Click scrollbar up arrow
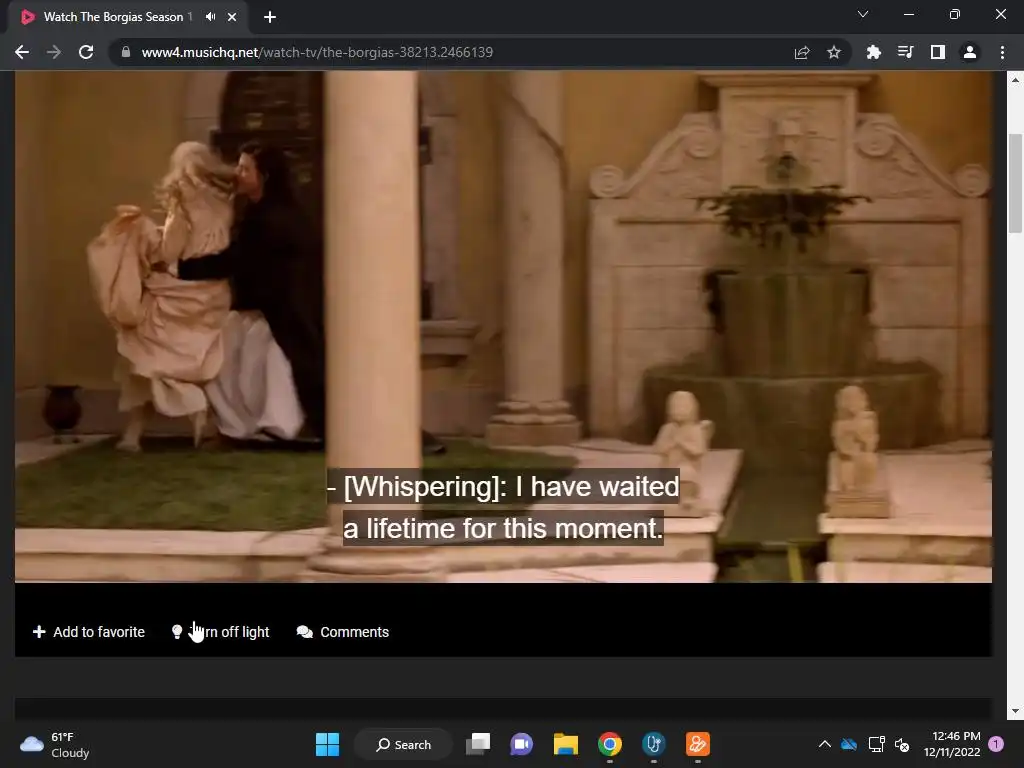1024x768 pixels. (x=1015, y=80)
